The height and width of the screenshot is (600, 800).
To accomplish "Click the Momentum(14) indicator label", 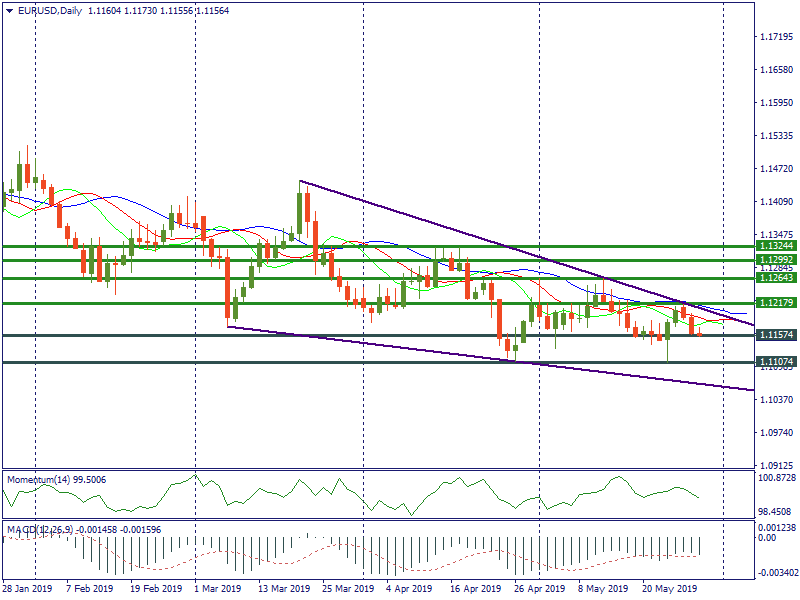I will coord(58,480).
